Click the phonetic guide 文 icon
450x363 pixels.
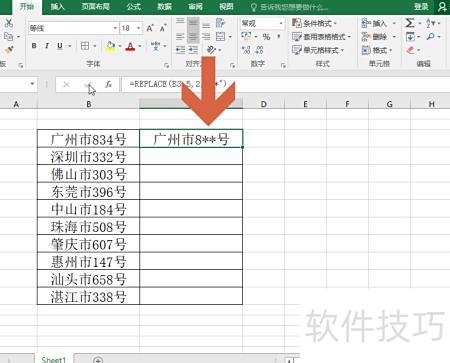(x=155, y=46)
